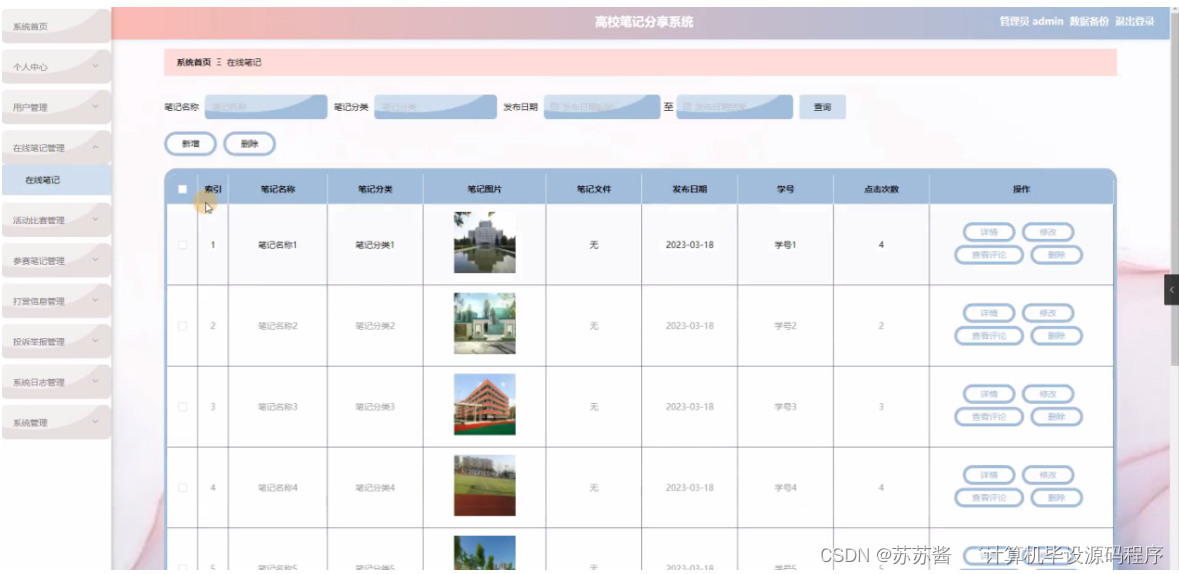Click 管理员 admin in the header
This screenshot has width=1179, height=574.
pyautogui.click(x=1031, y=21)
